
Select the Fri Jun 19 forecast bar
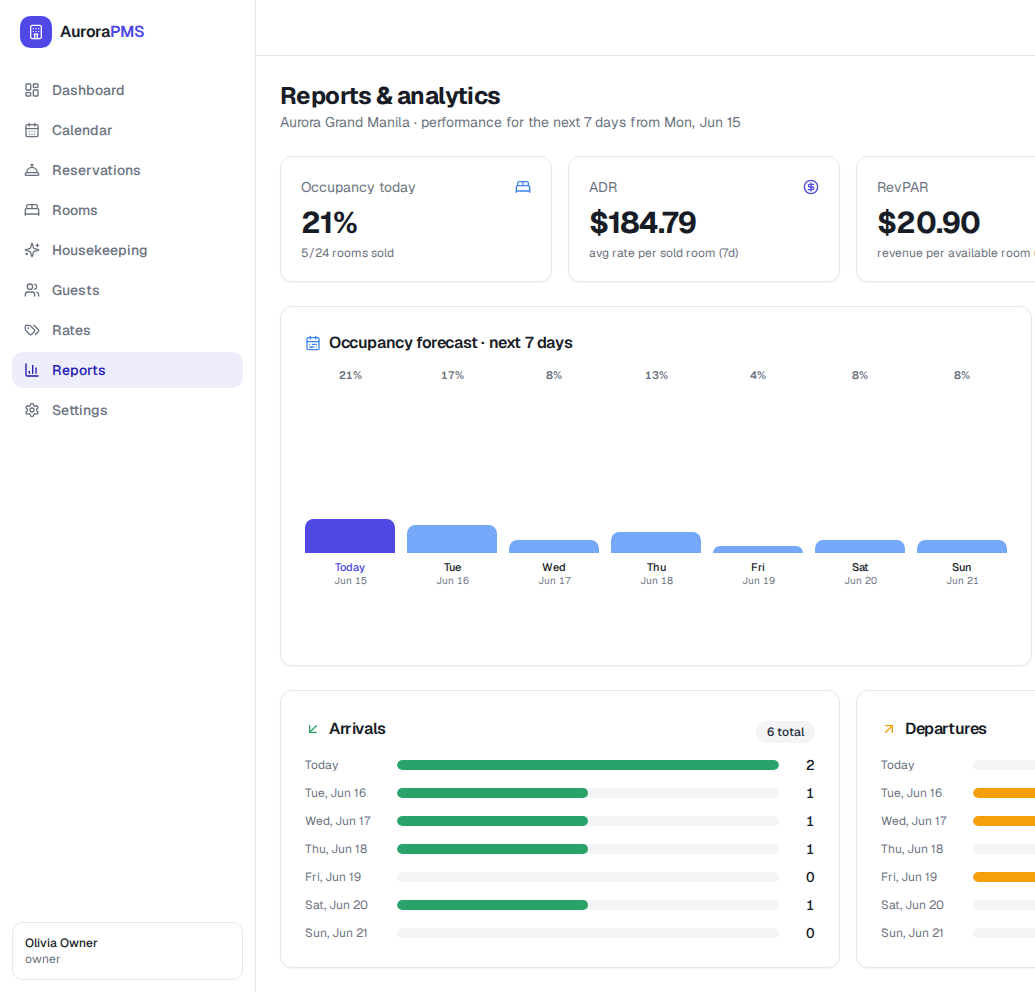click(758, 549)
